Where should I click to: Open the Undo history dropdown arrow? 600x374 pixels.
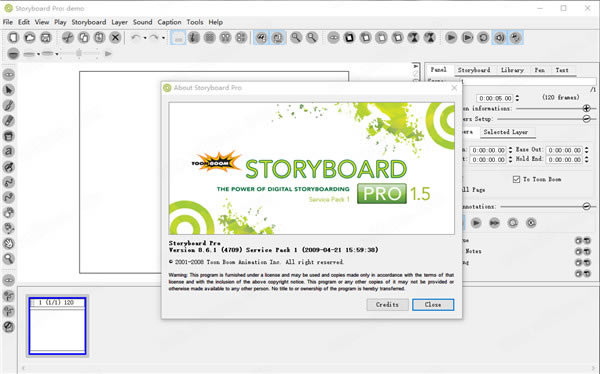pos(145,38)
